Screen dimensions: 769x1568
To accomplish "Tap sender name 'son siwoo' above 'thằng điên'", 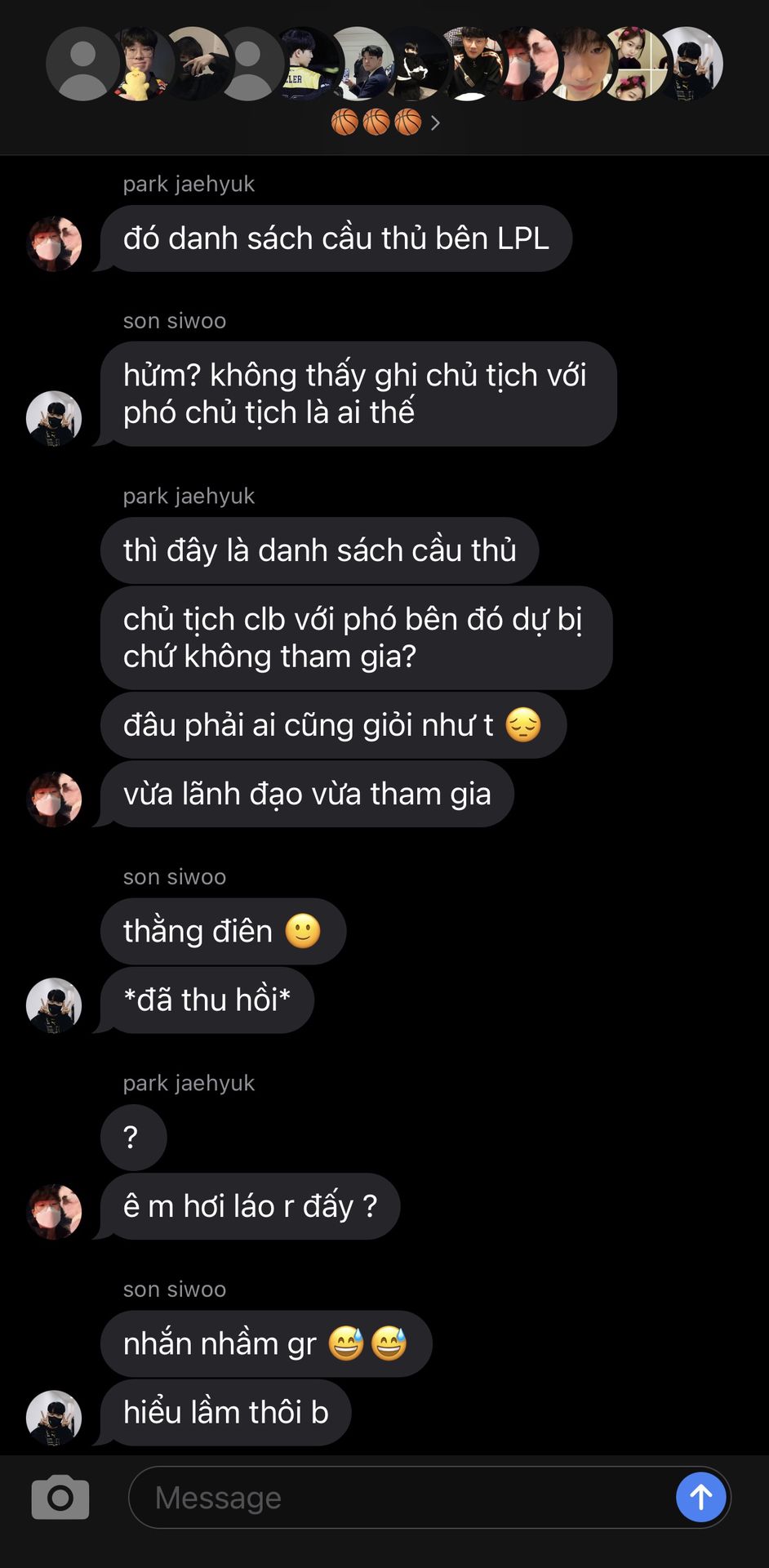I will coord(175,877).
